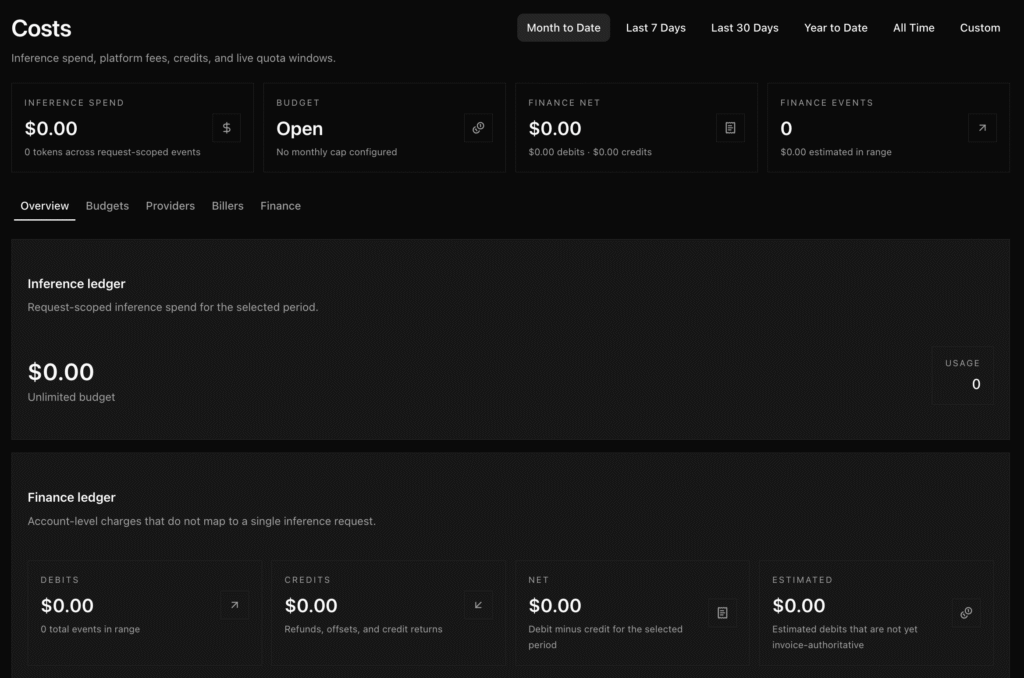Click the document icon on Finance Net card

(x=730, y=128)
